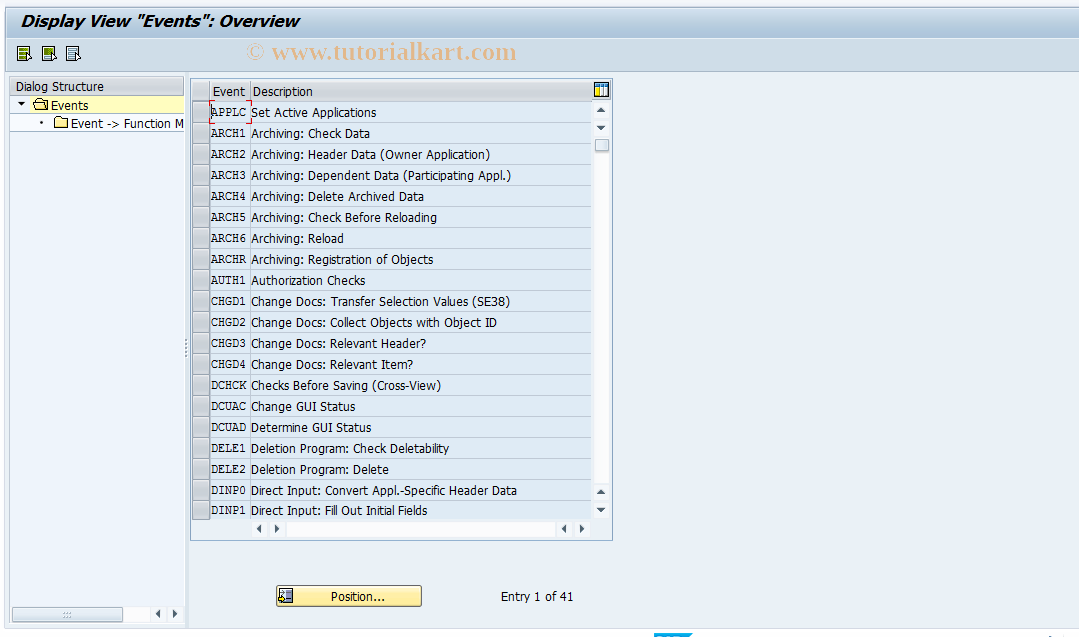Click the CHGD3 event code cell
The width and height of the screenshot is (1079, 637).
point(229,343)
